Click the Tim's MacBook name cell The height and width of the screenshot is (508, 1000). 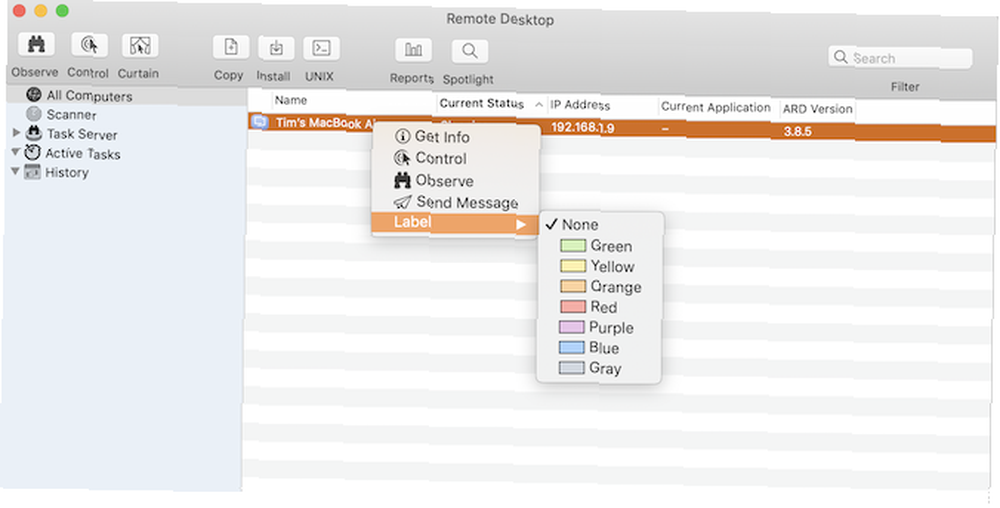point(324,123)
